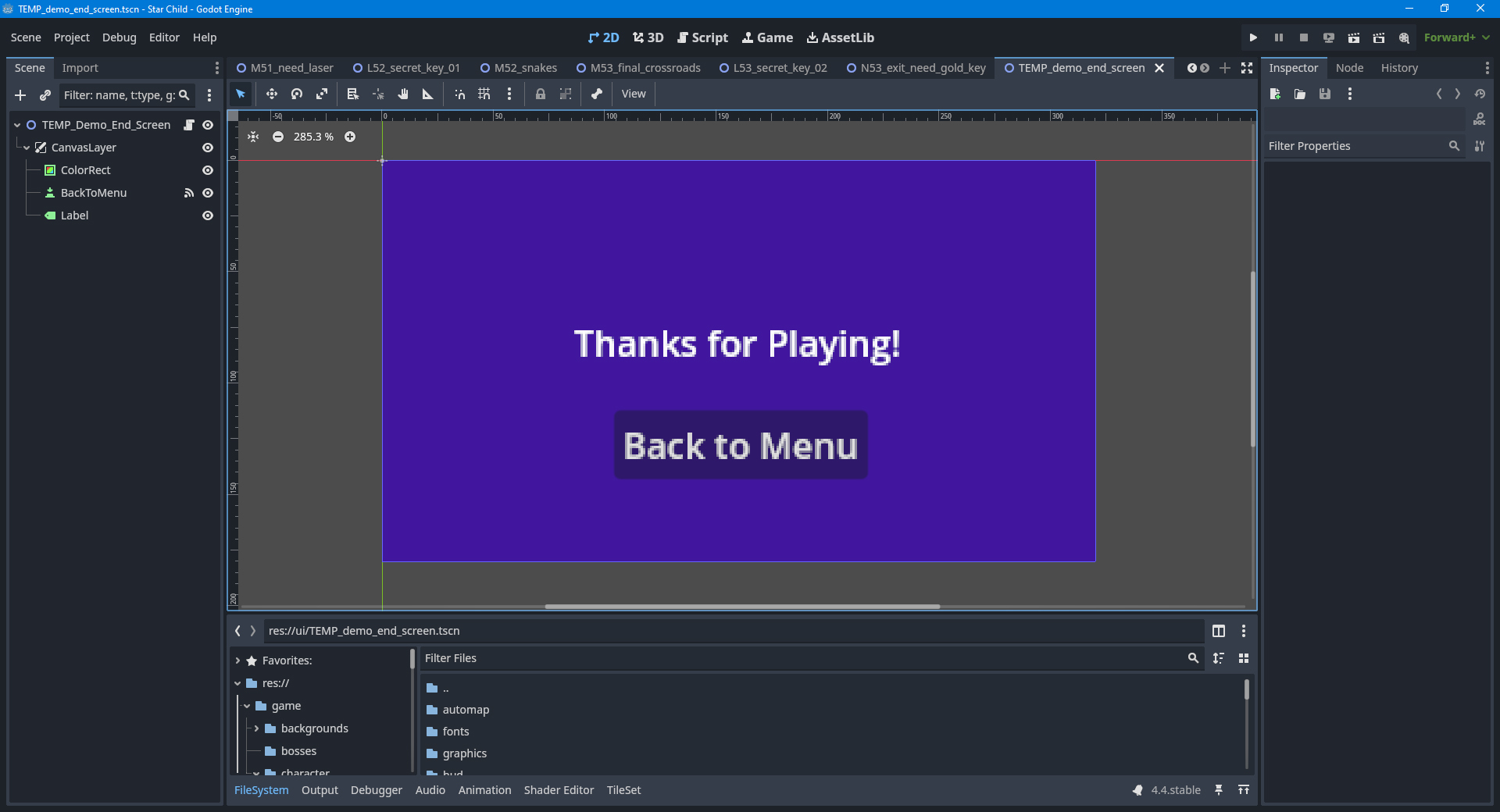Instantiate a child scene link icon
The image size is (1500, 812).
45,95
